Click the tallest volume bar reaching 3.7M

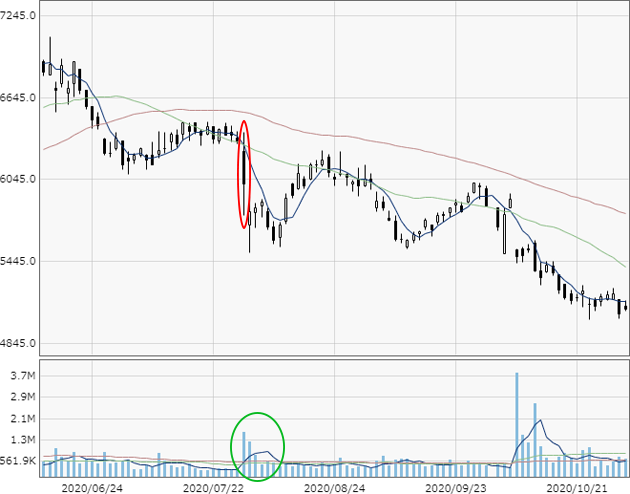[x=517, y=425]
